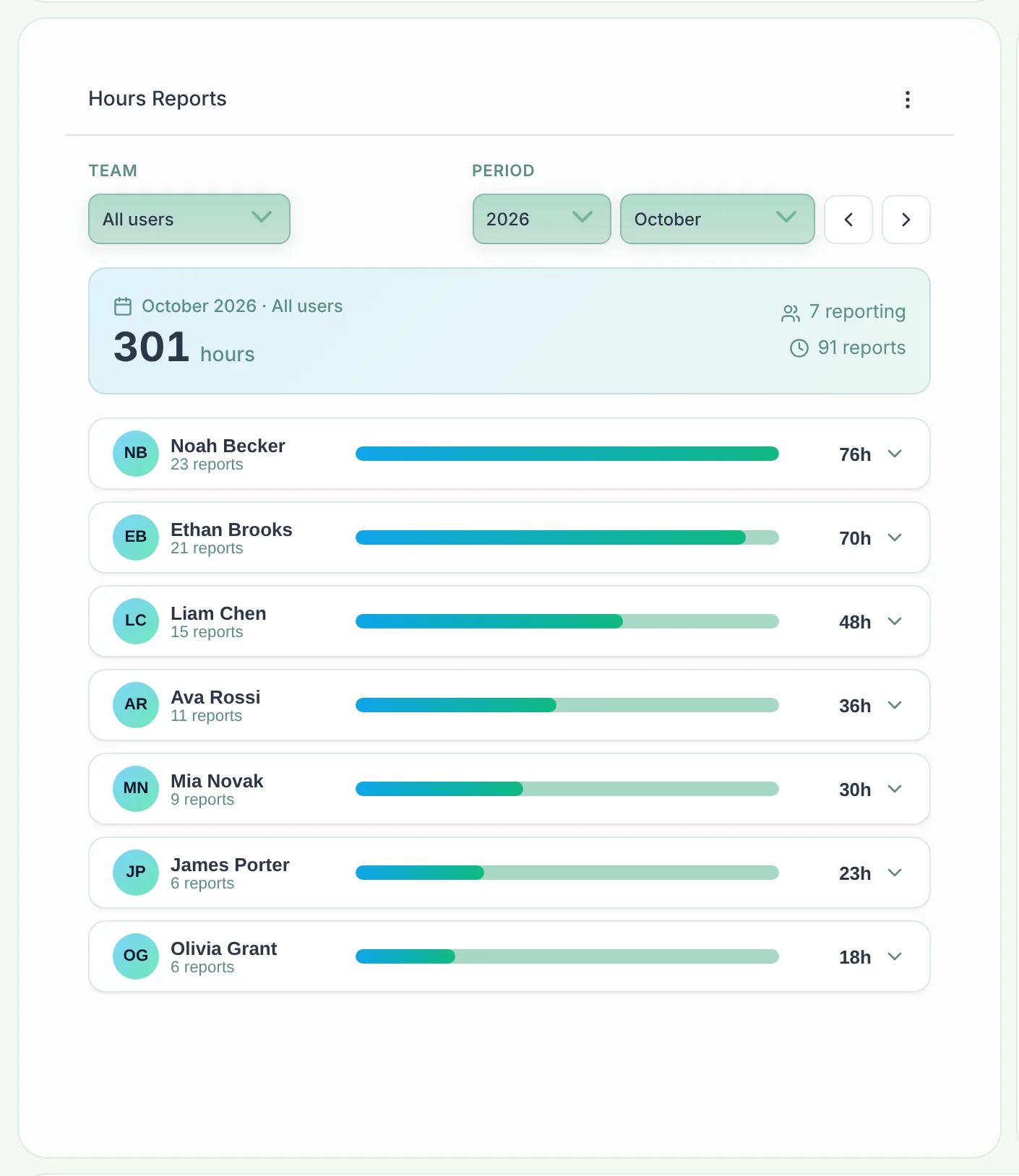Image resolution: width=1019 pixels, height=1176 pixels.
Task: Click the 23 reports text
Action: tap(207, 464)
